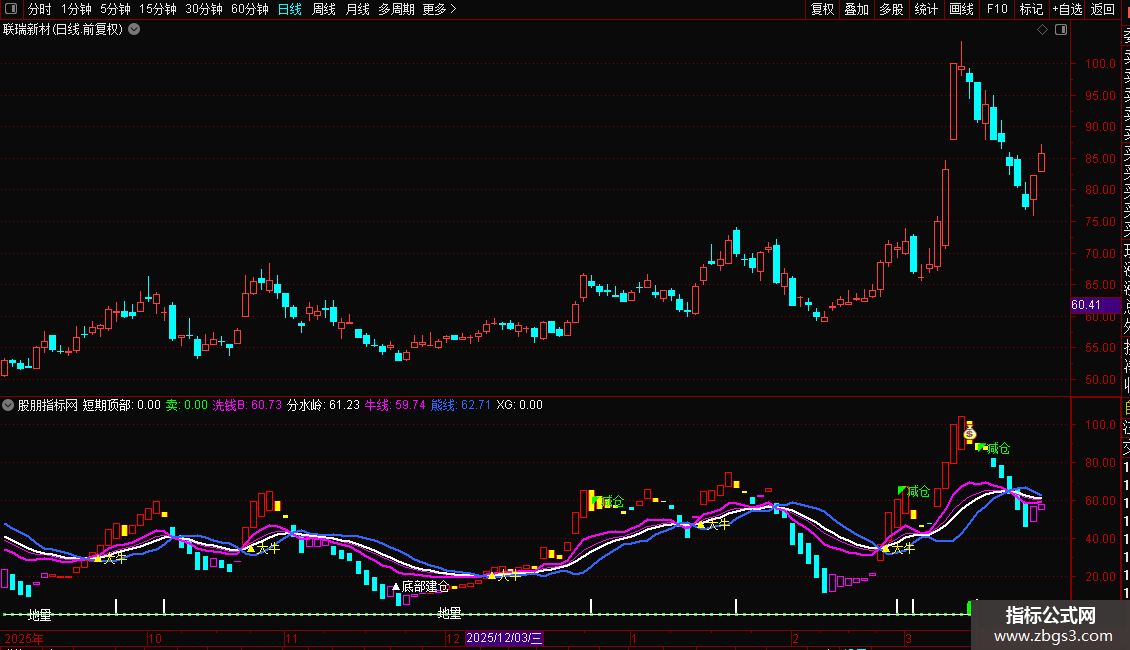This screenshot has width=1130, height=650.
Task: Expand the 股朋指标网 indicator dropdown icon
Action: [x=8, y=405]
